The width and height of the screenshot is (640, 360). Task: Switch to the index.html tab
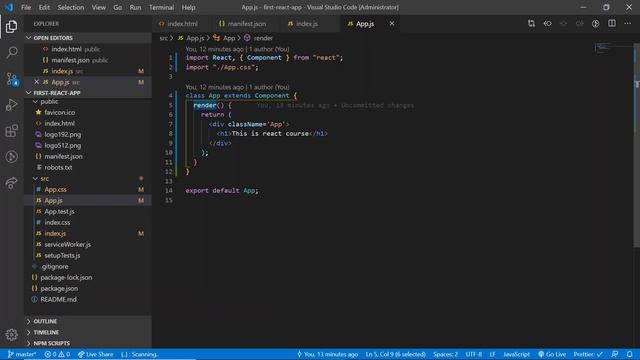coord(182,24)
